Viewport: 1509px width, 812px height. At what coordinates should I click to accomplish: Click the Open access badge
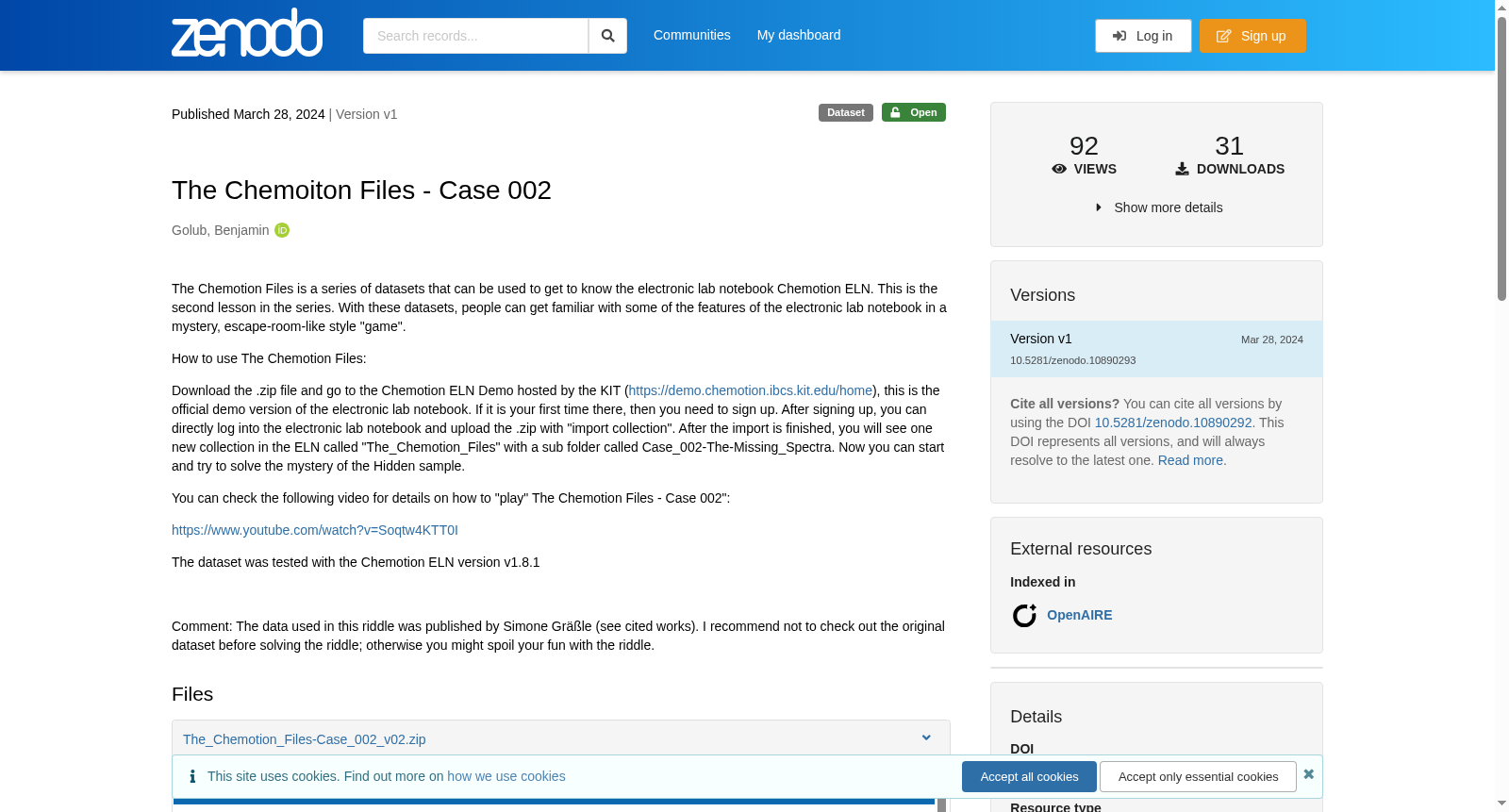914,112
